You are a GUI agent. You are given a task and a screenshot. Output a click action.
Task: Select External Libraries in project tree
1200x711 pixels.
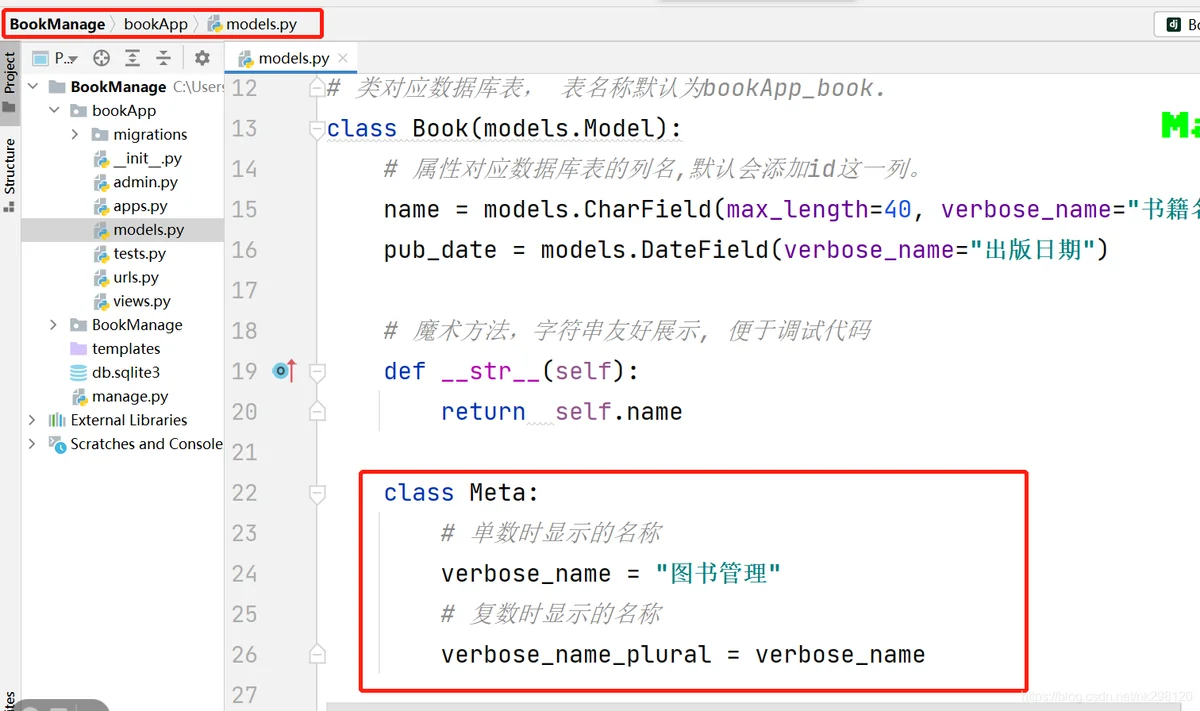tap(123, 420)
